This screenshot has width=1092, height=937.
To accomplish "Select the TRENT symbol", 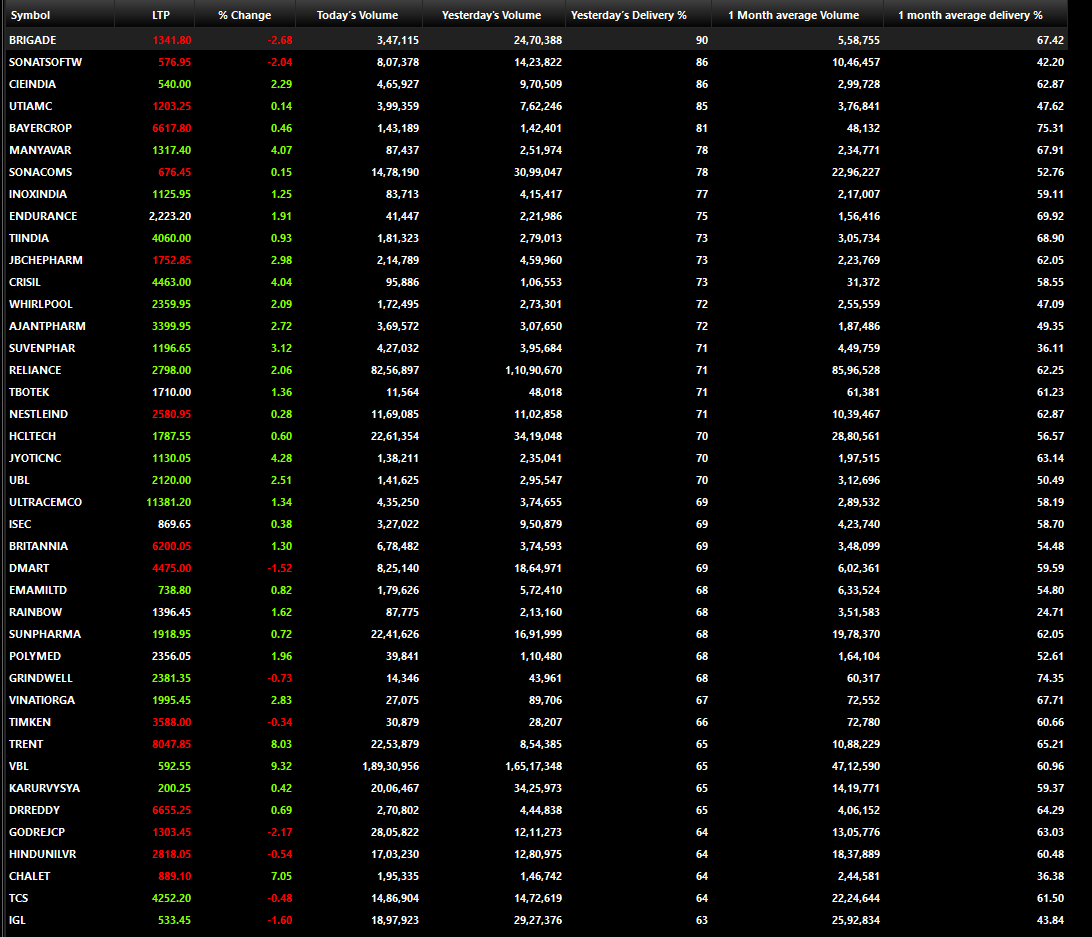I will click(26, 744).
